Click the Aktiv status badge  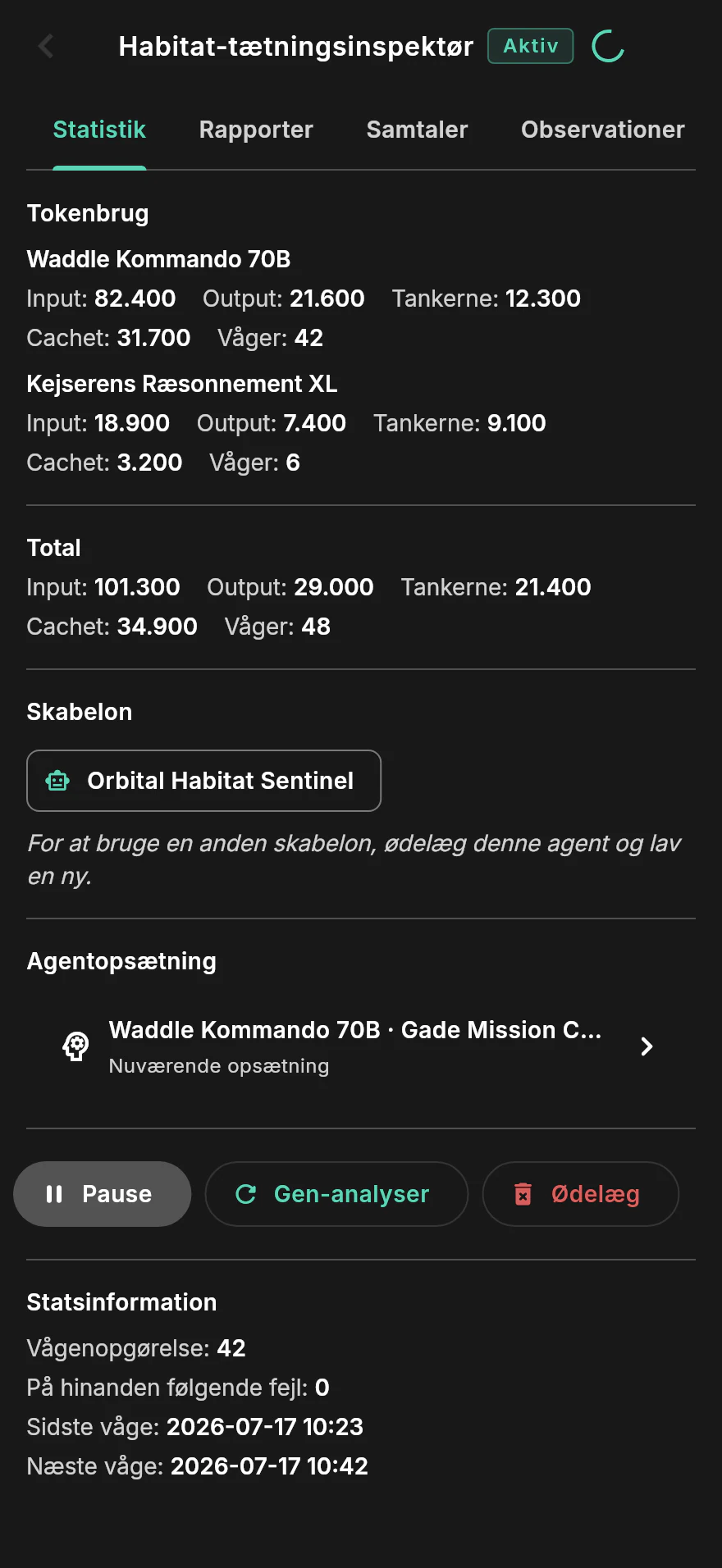tap(531, 46)
